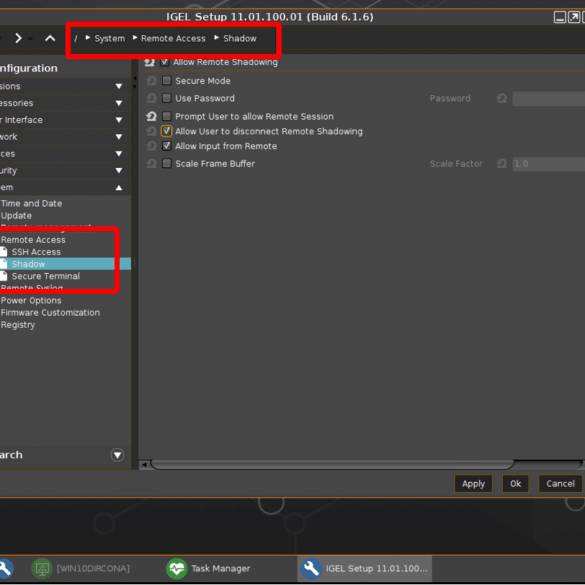The height and width of the screenshot is (585, 585).
Task: Maximize the IGEL Setup window
Action: coord(573,17)
